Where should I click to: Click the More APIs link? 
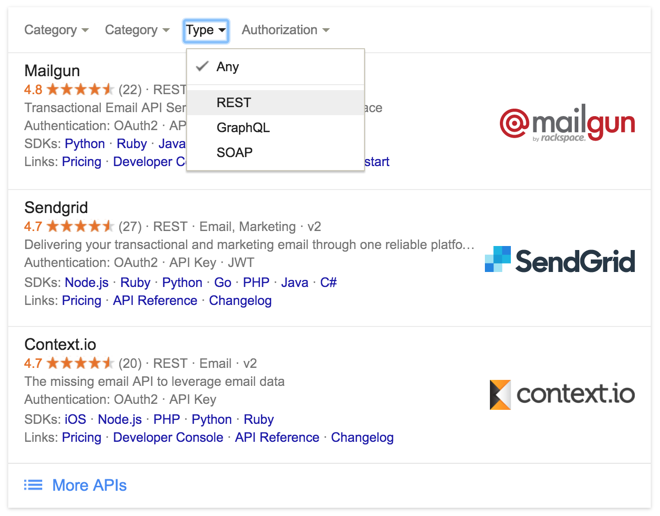[89, 485]
